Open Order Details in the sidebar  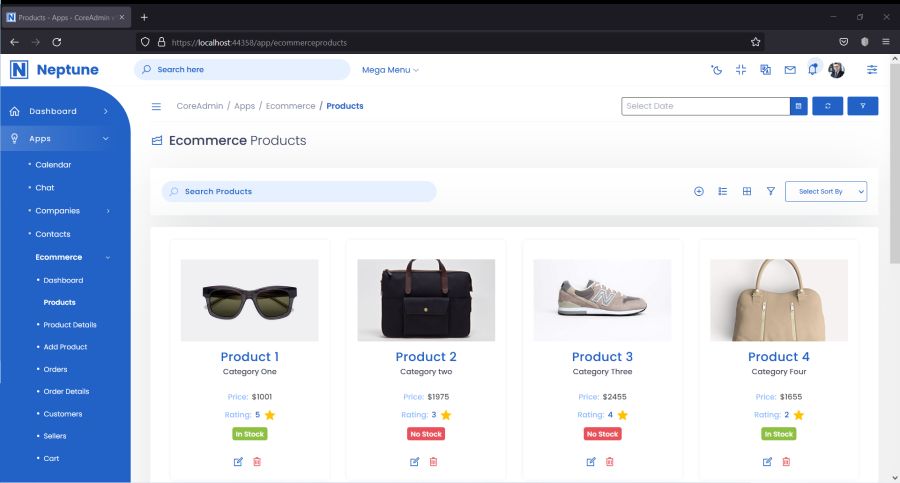tap(67, 392)
